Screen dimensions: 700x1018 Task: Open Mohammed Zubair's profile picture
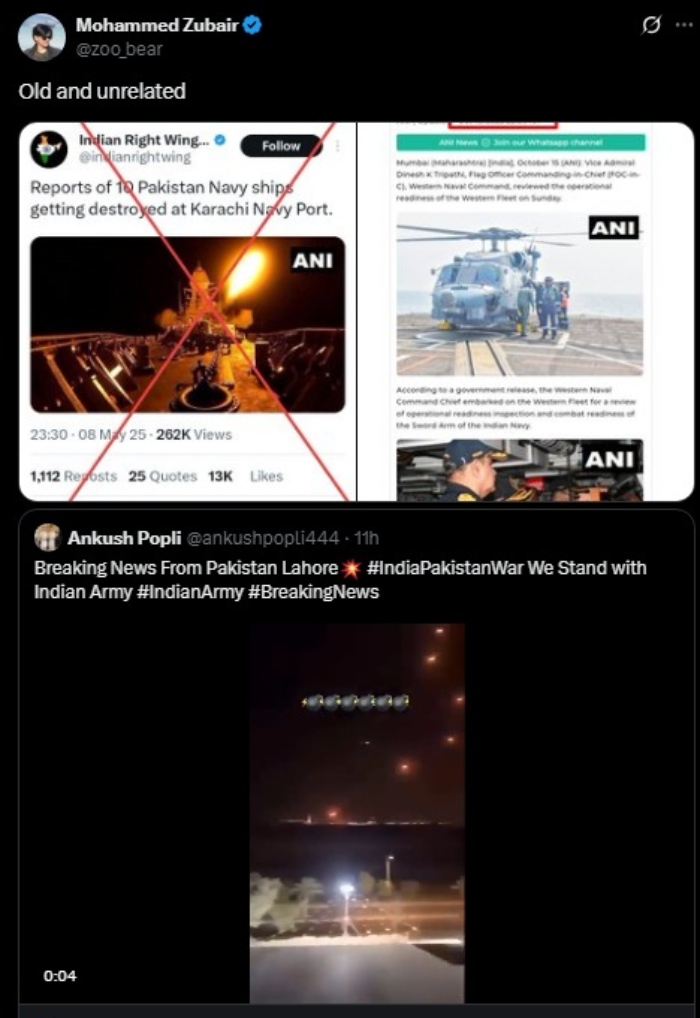[41, 37]
